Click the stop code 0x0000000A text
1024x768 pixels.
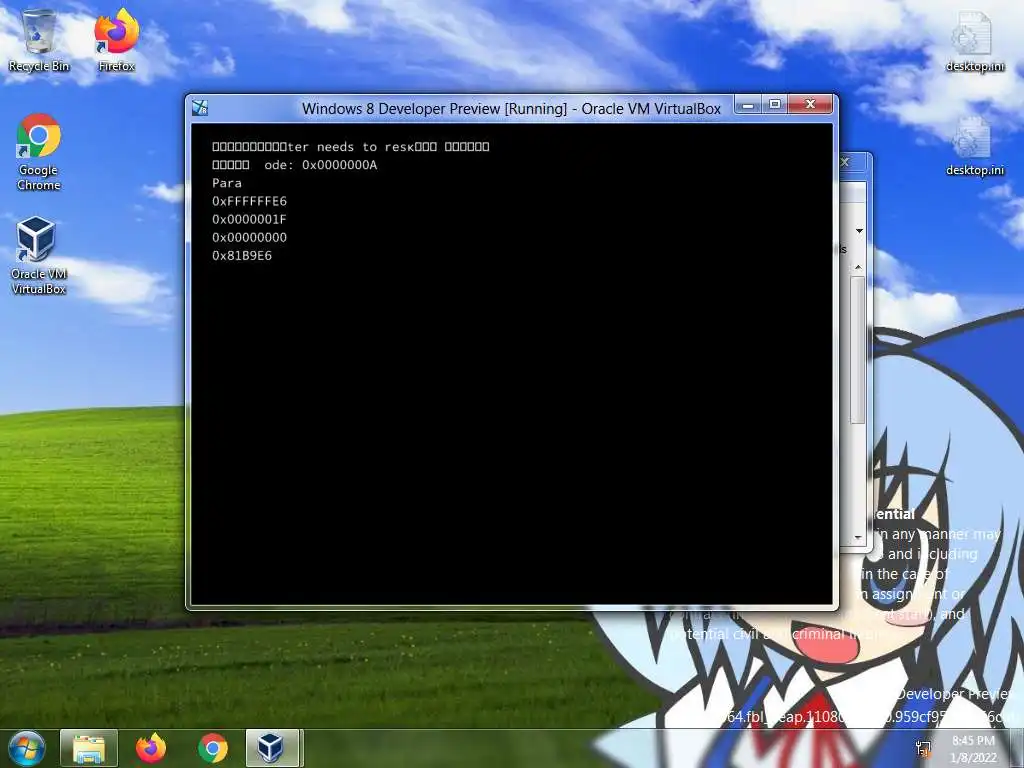pyautogui.click(x=340, y=165)
